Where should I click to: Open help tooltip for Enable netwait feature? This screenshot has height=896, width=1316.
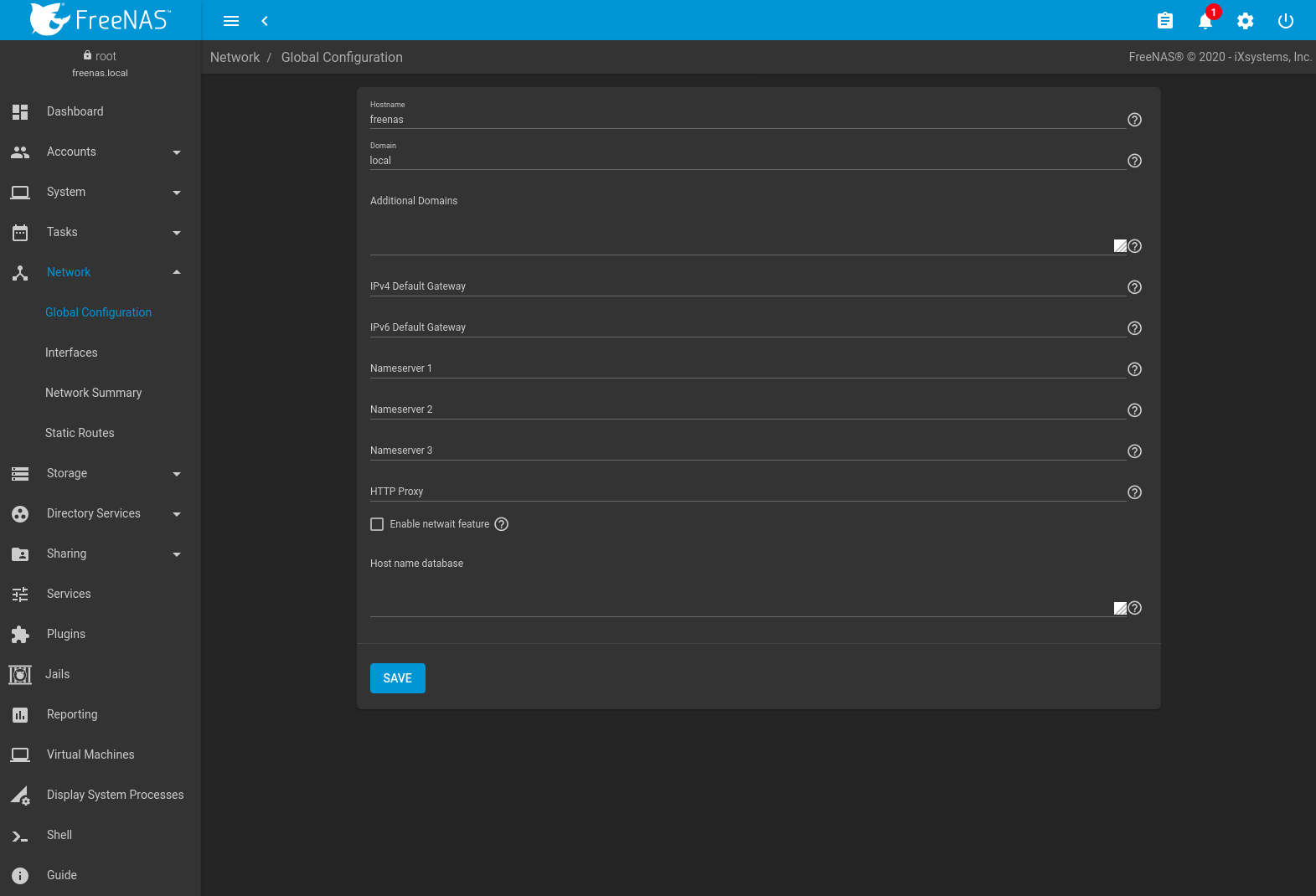(x=501, y=524)
